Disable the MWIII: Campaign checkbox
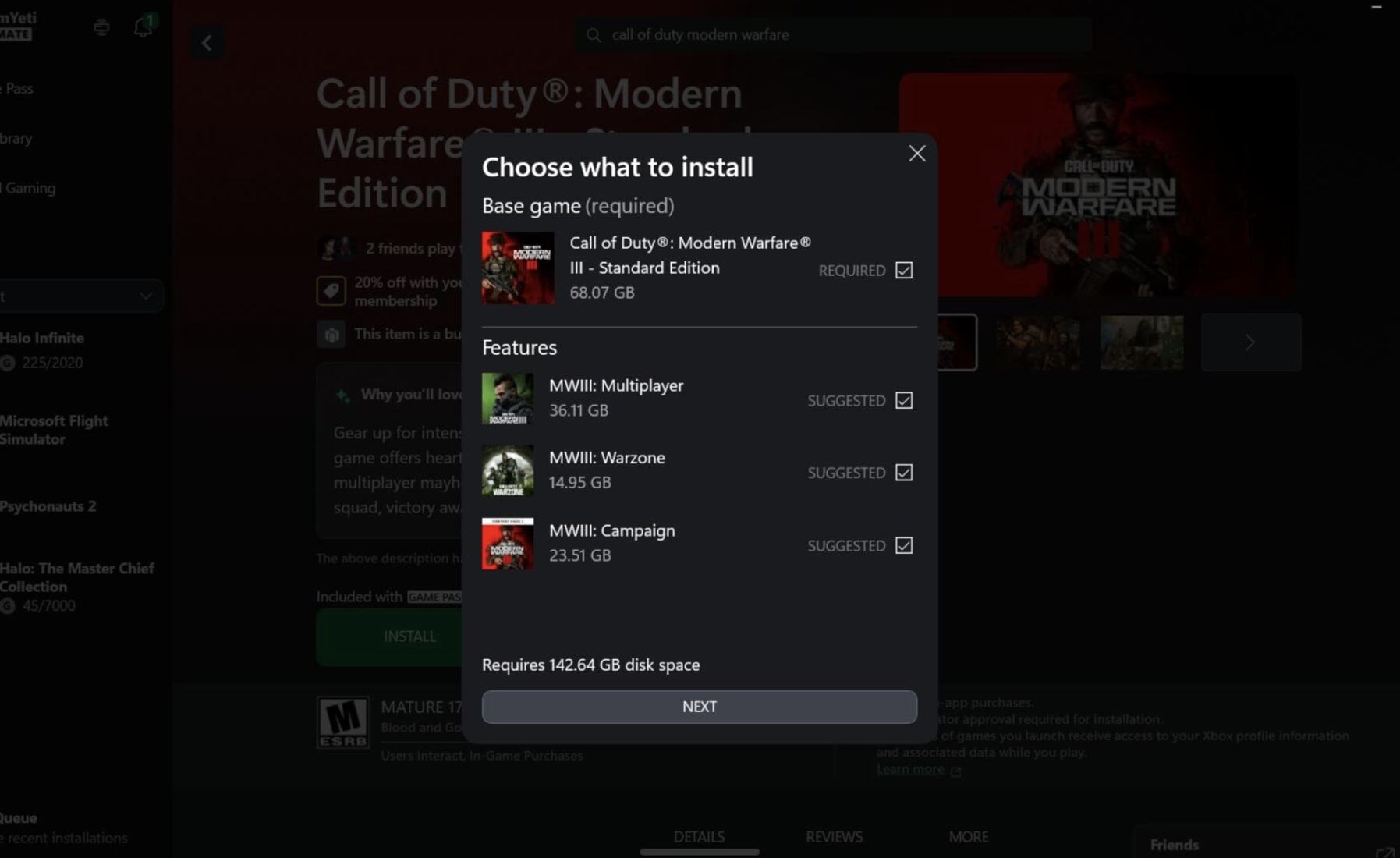This screenshot has height=858, width=1400. click(x=902, y=545)
